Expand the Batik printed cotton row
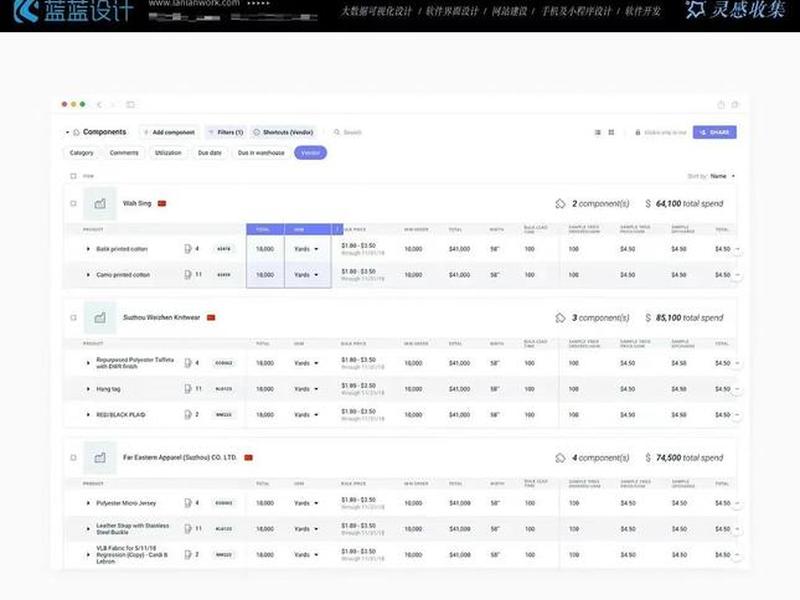The height and width of the screenshot is (600, 800). [88, 249]
